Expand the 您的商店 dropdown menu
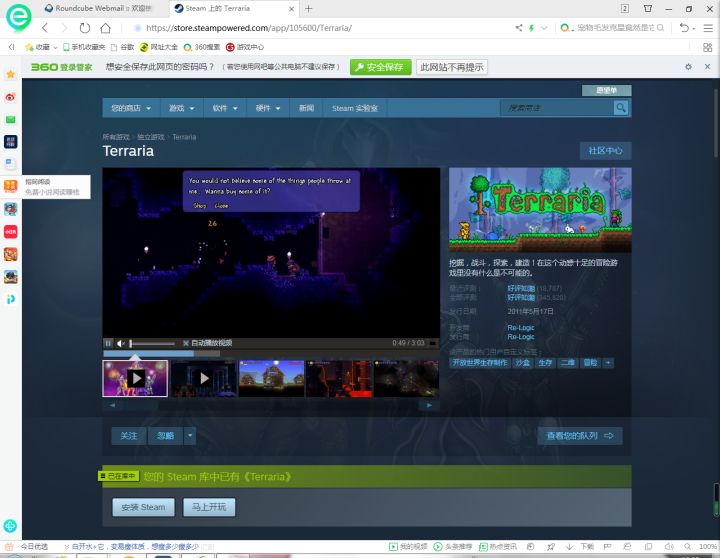The height and width of the screenshot is (558, 720). coord(131,108)
